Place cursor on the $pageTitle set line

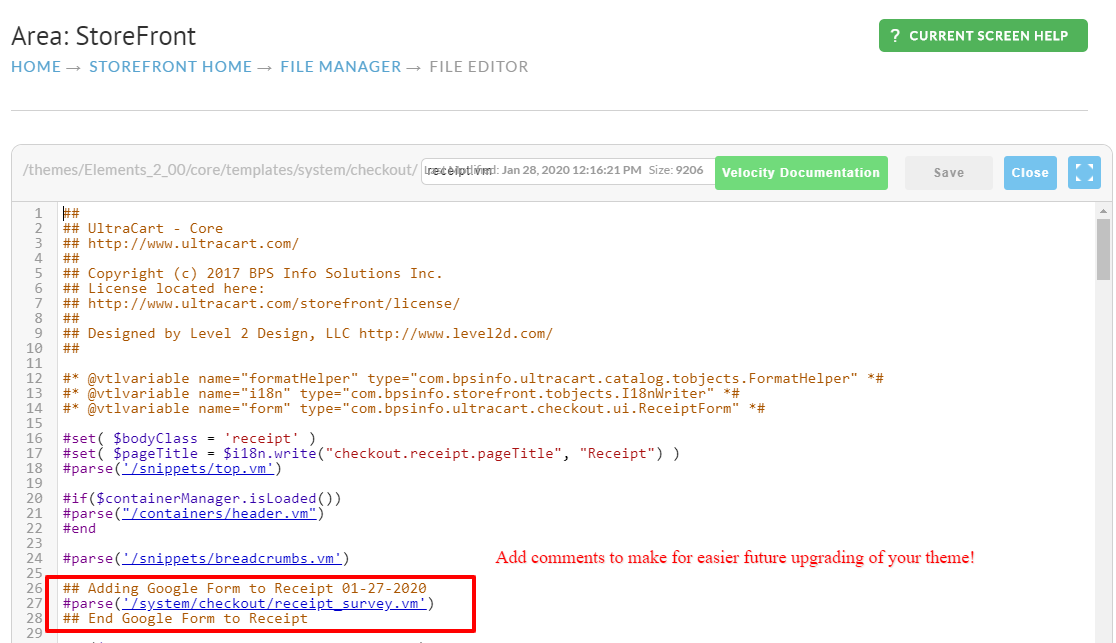point(371,454)
